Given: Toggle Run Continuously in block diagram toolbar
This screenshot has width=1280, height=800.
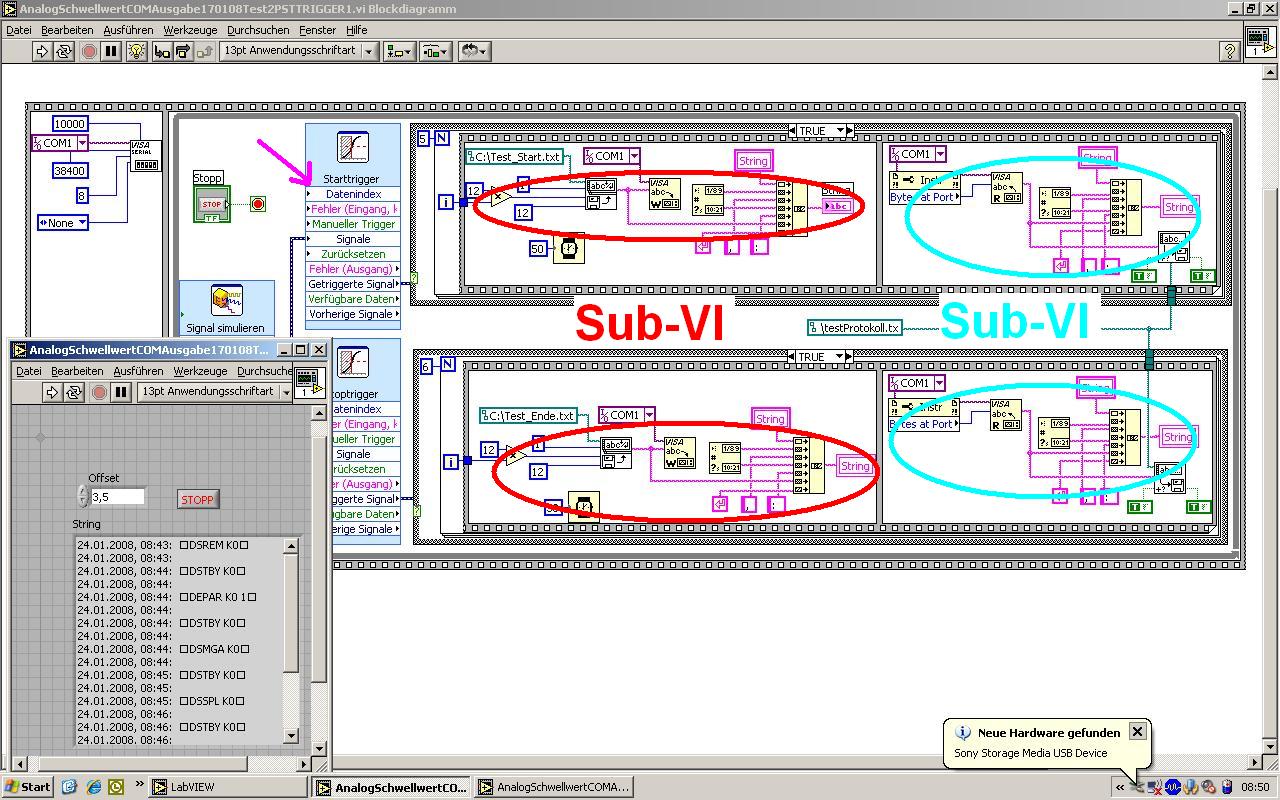Looking at the screenshot, I should tap(64, 51).
